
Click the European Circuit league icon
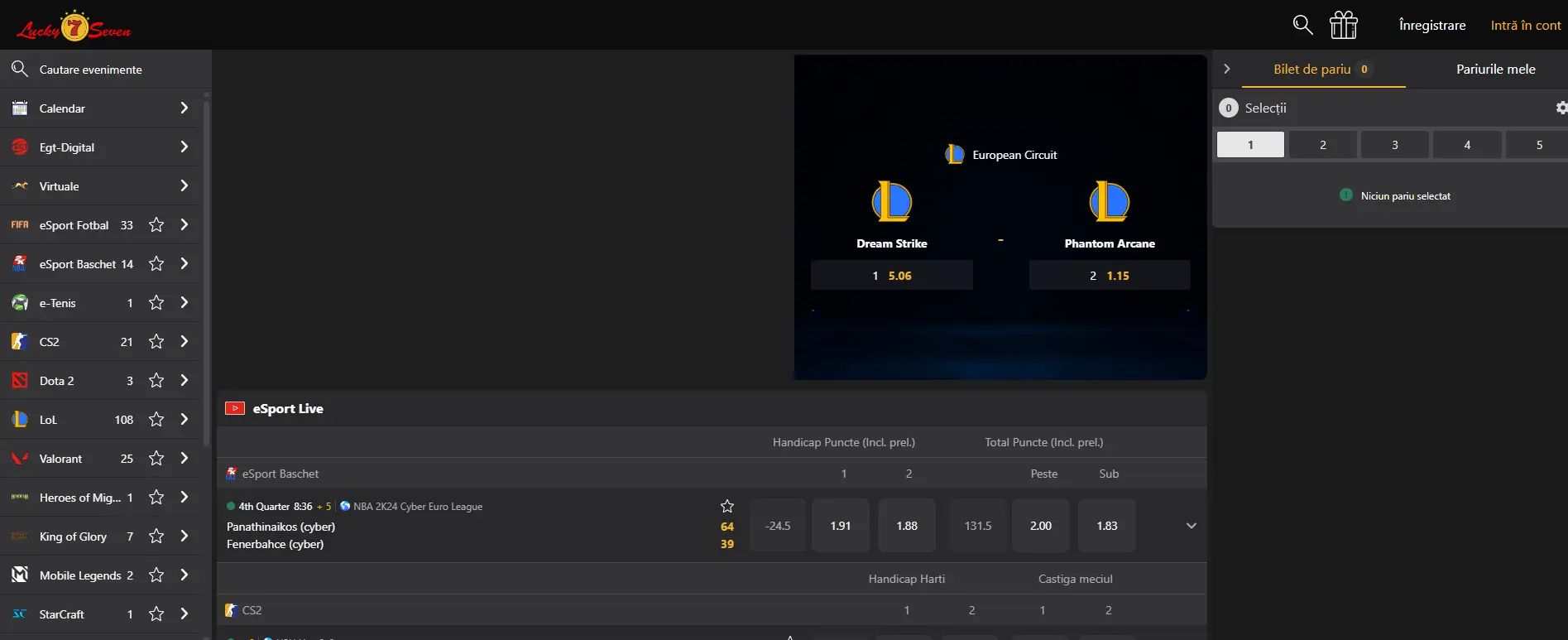pos(955,155)
